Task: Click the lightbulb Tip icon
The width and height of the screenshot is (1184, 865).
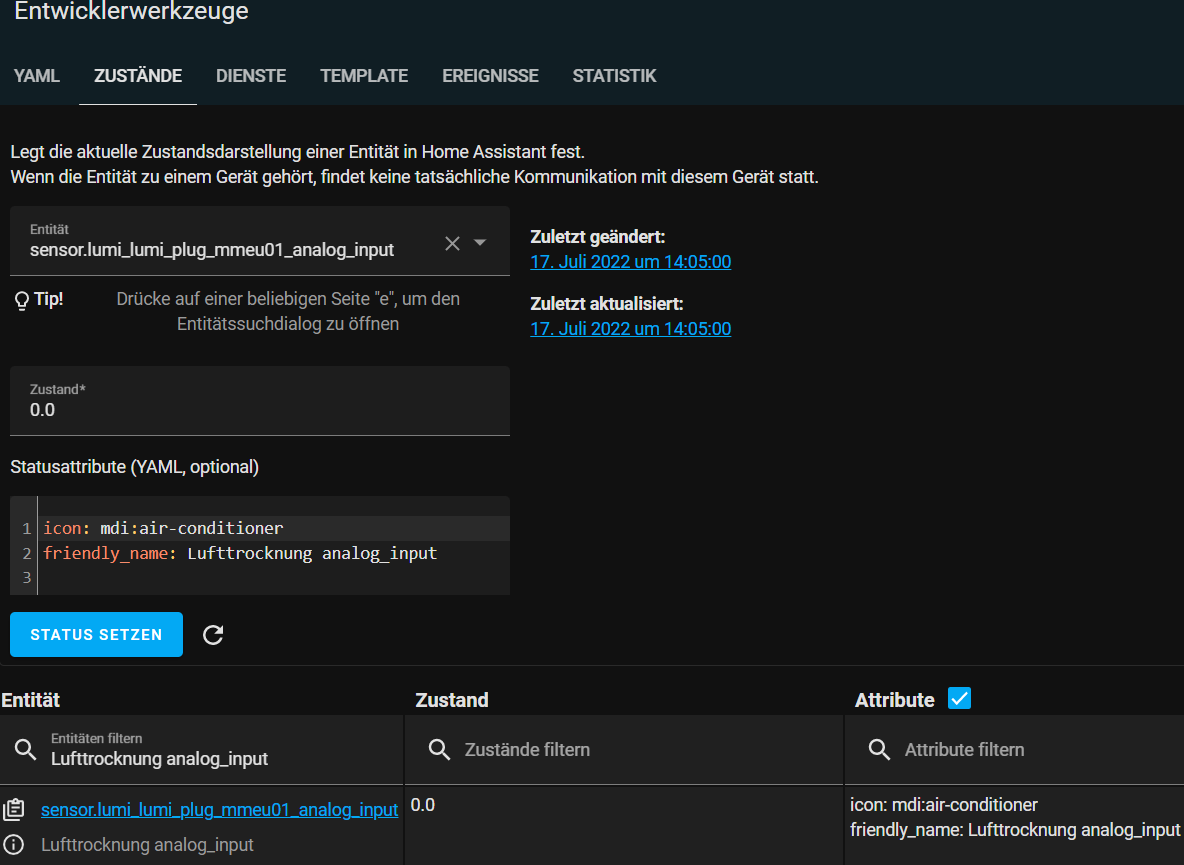Action: coord(21,299)
